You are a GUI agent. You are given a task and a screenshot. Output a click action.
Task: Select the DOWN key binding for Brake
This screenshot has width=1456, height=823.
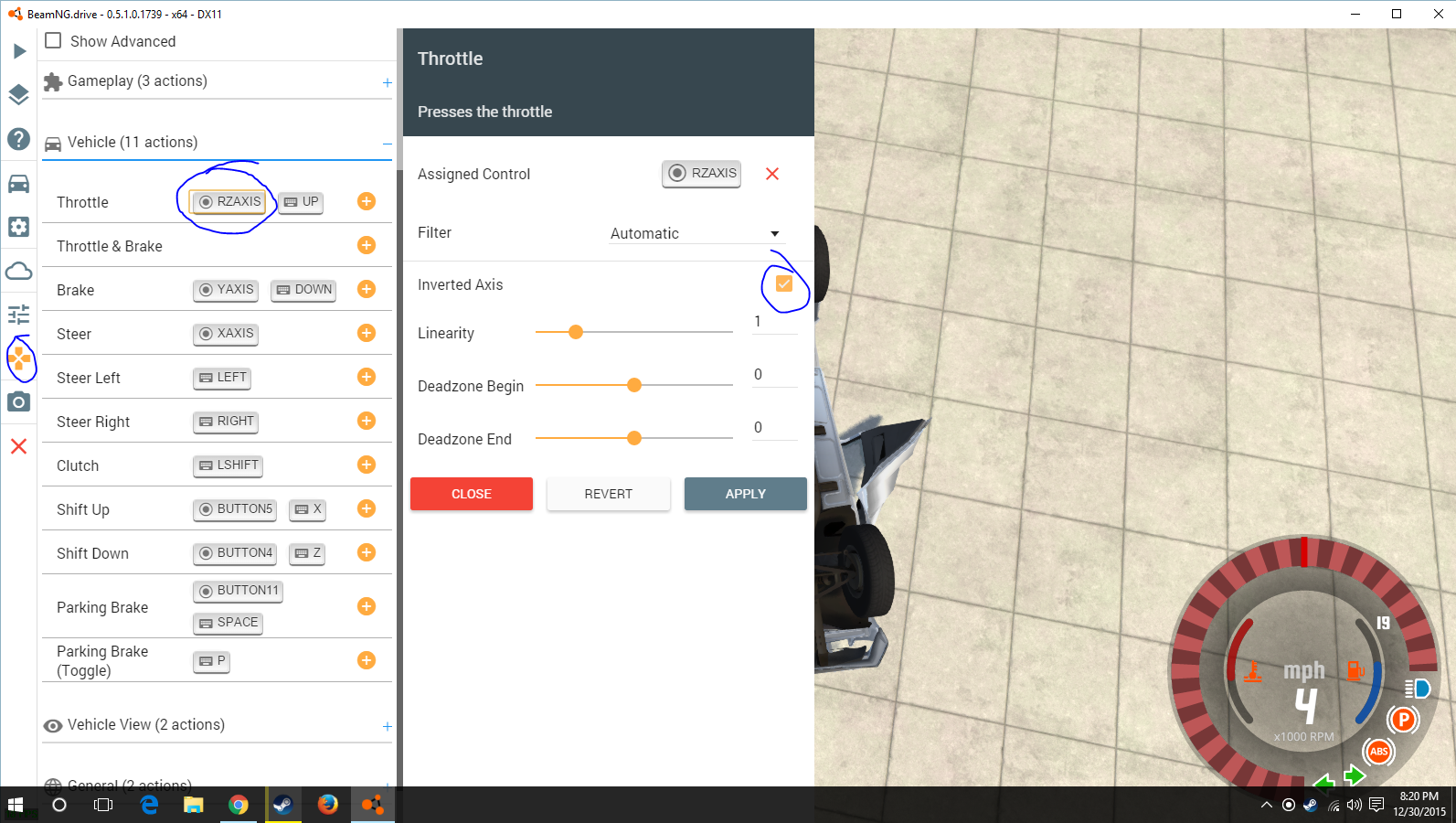click(303, 290)
